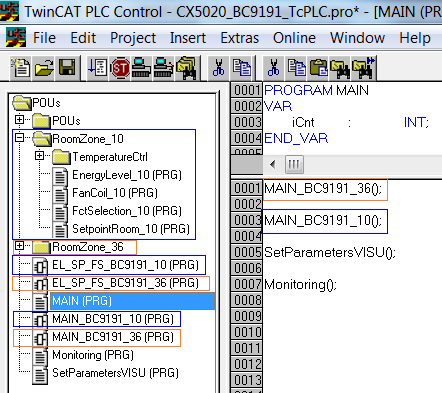Open the Edit menu
The image size is (442, 393).
83,38
